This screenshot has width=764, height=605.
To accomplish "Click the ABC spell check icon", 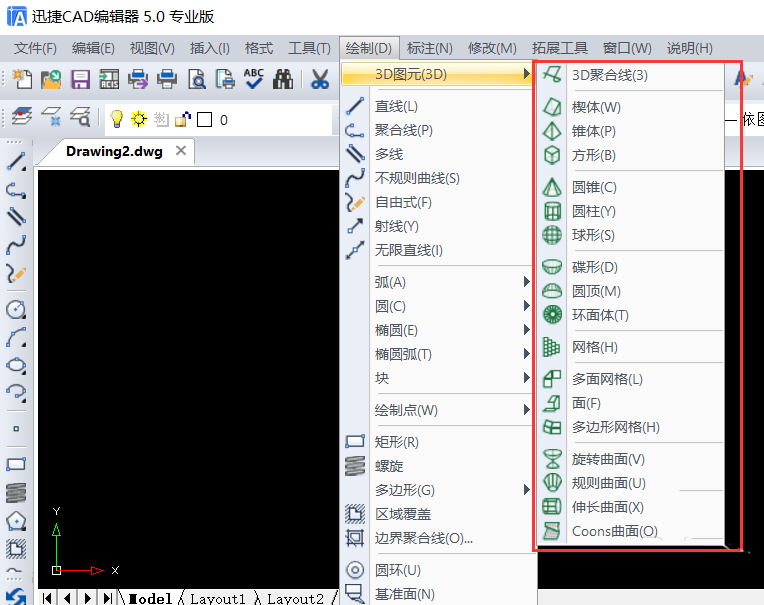I will (254, 79).
